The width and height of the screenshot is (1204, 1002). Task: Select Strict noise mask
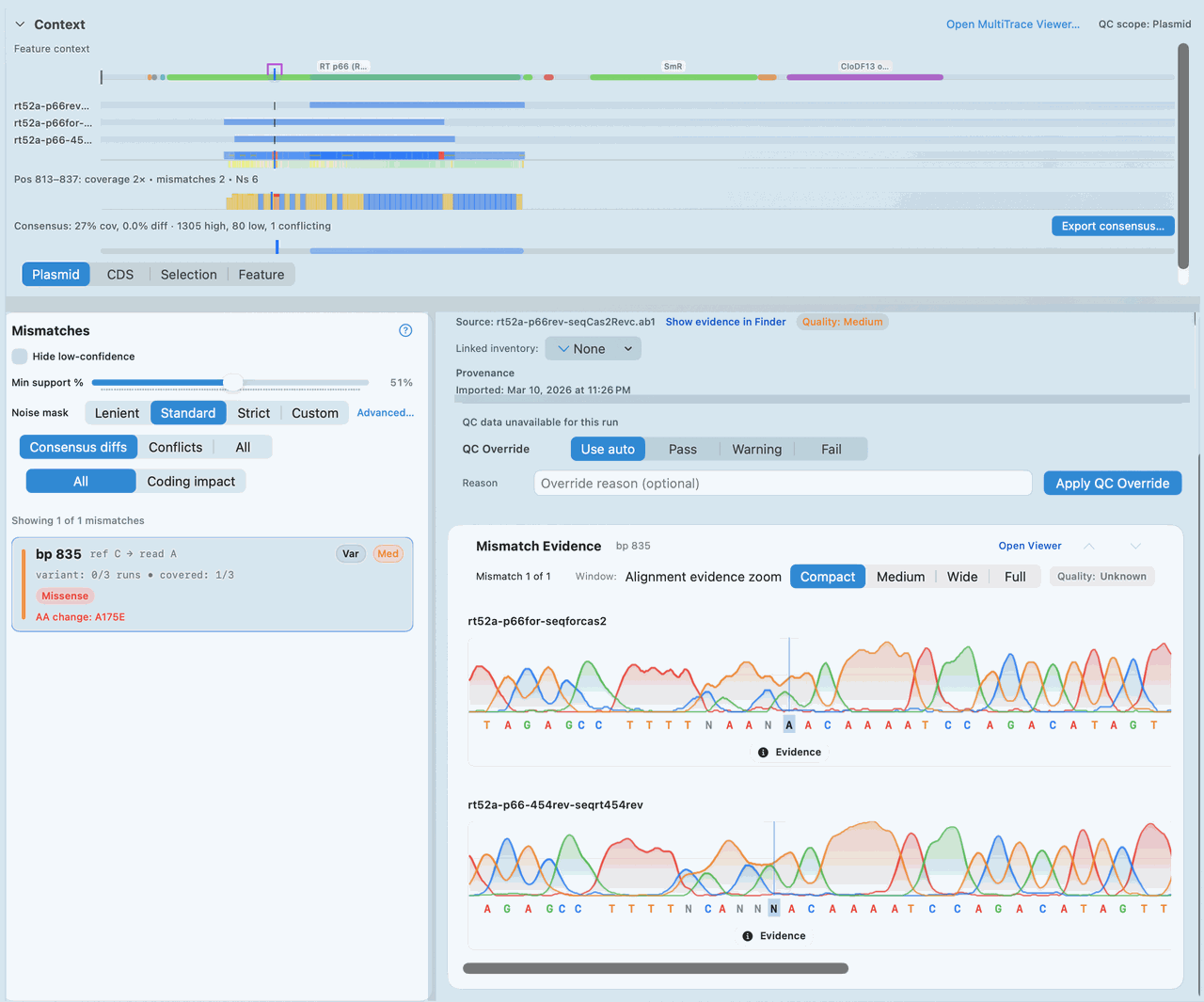point(254,413)
